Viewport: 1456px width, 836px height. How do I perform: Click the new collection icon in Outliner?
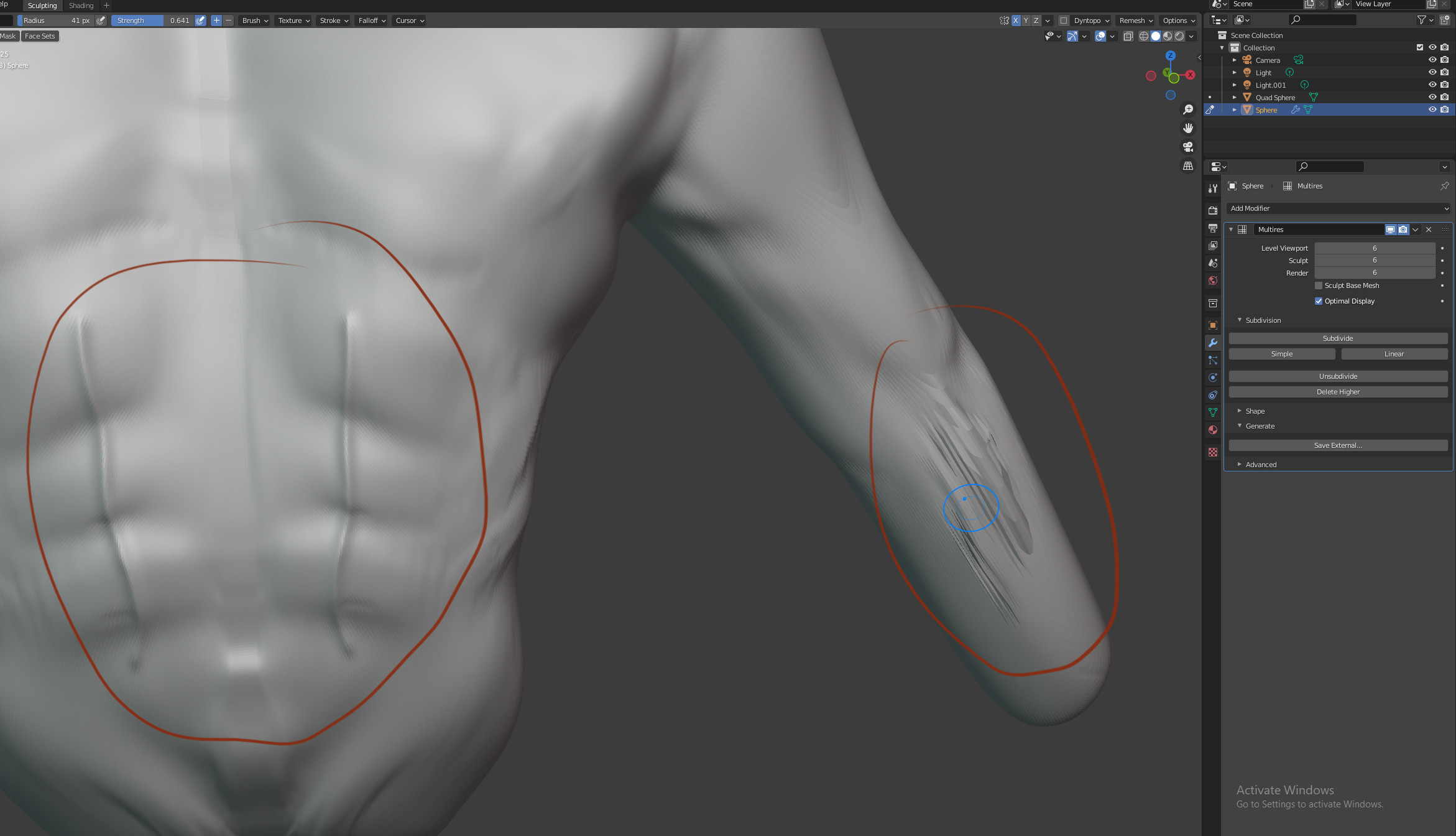coord(1444,20)
